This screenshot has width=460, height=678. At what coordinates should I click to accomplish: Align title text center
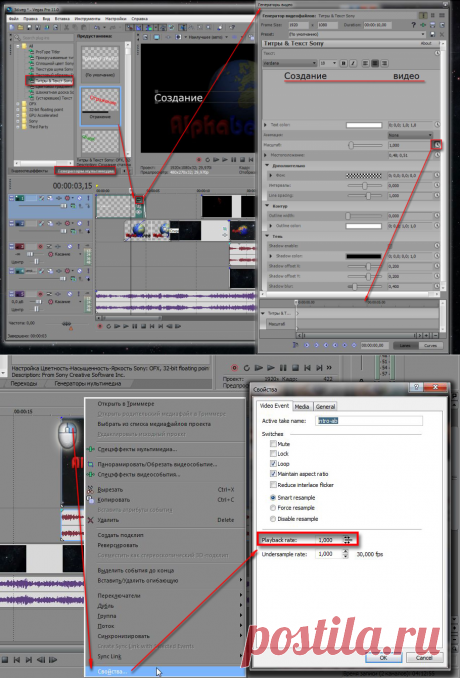375,63
